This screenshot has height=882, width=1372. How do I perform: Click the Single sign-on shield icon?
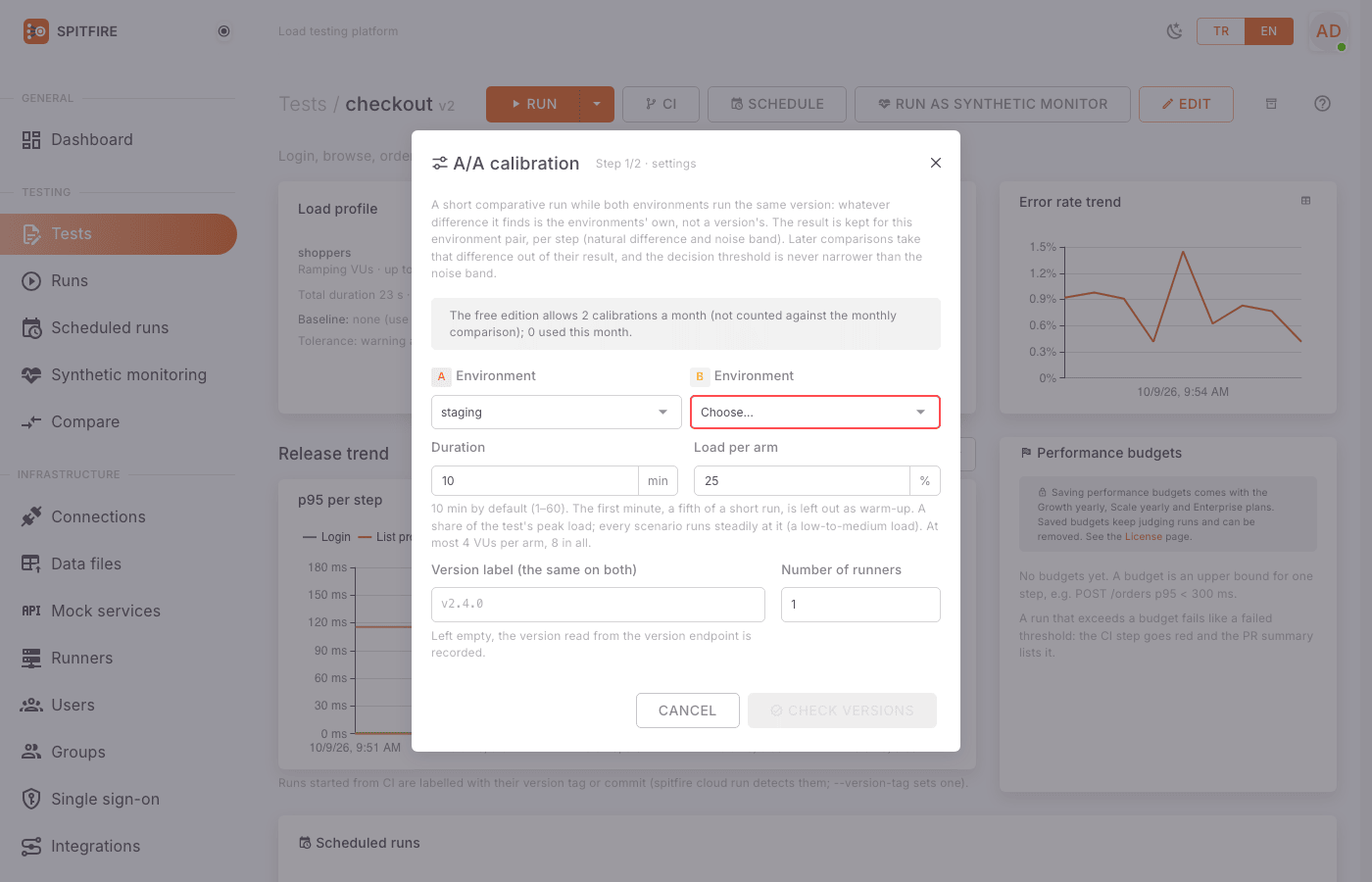(x=31, y=799)
